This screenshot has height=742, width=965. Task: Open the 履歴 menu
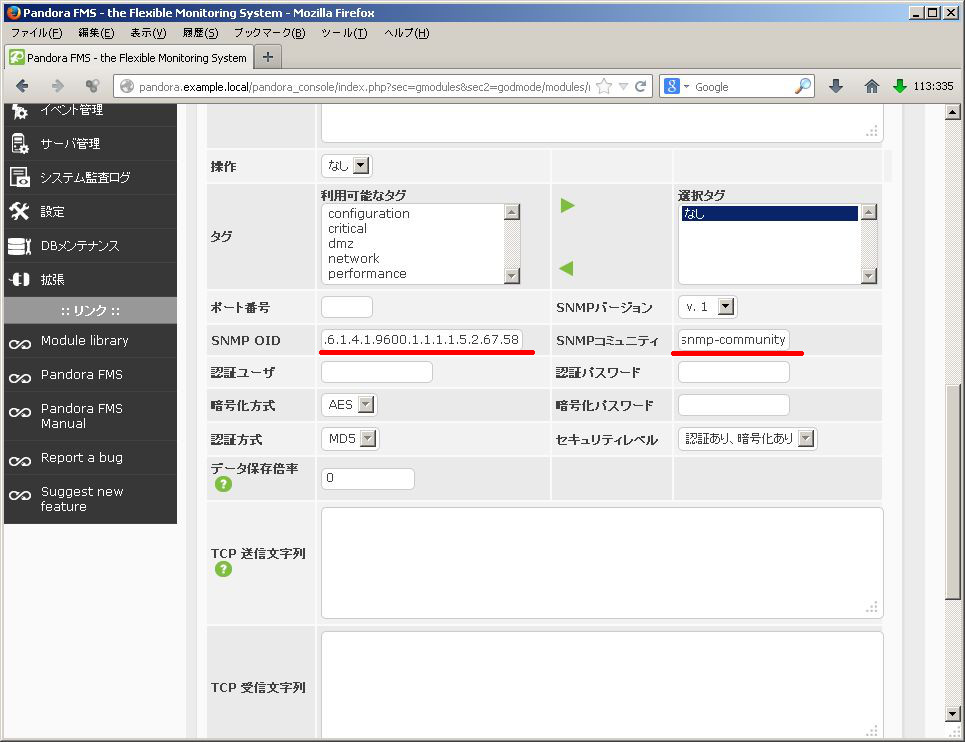click(201, 33)
